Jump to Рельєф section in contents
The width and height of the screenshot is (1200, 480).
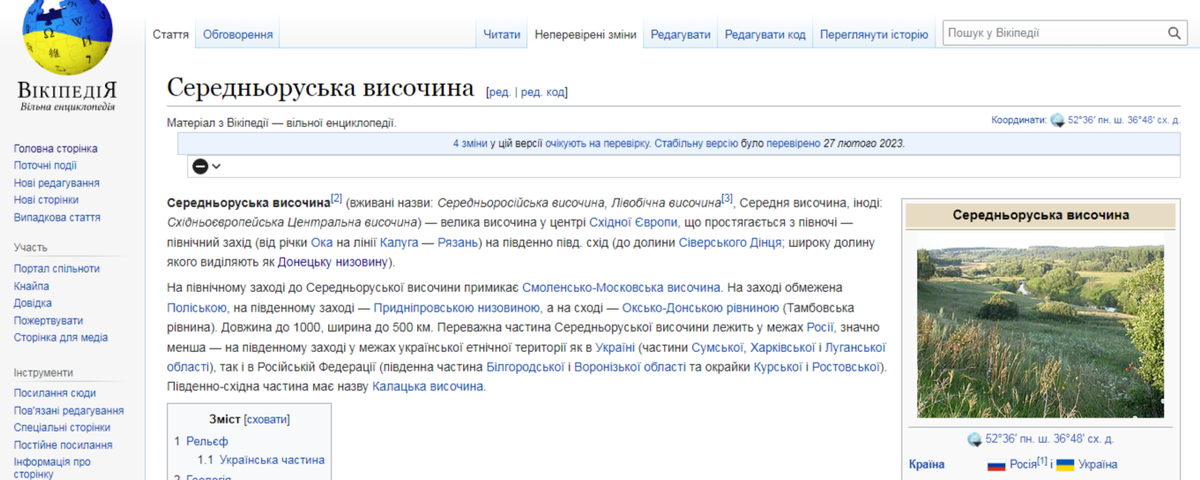click(207, 441)
